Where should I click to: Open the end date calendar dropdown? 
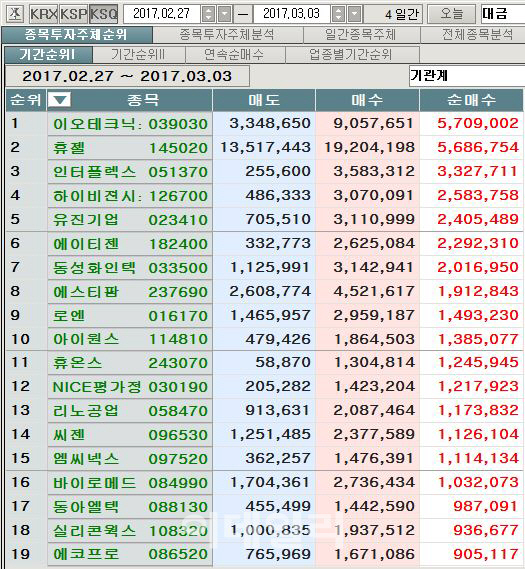pos(354,14)
